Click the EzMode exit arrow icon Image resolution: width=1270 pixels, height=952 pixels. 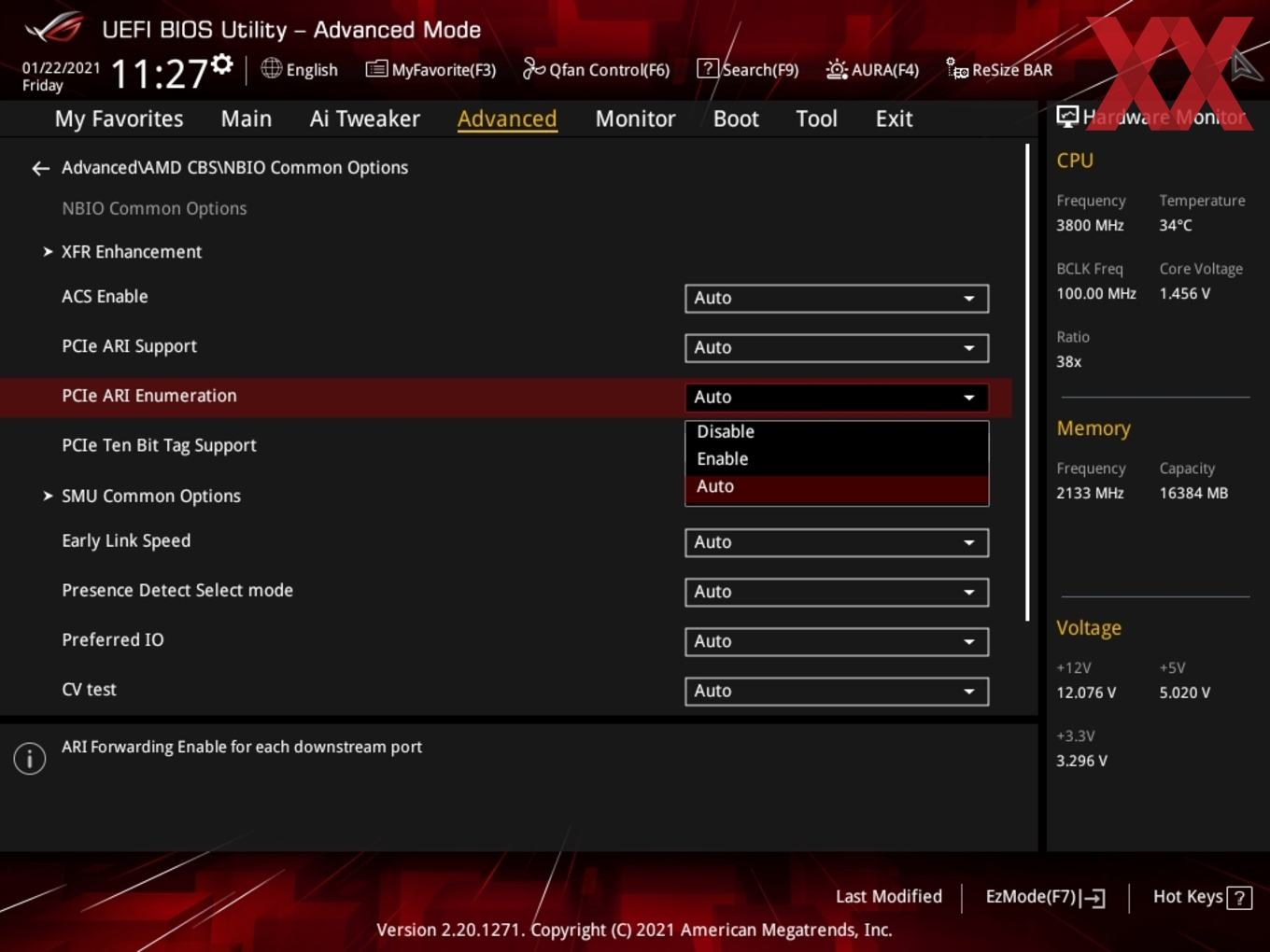click(1093, 898)
